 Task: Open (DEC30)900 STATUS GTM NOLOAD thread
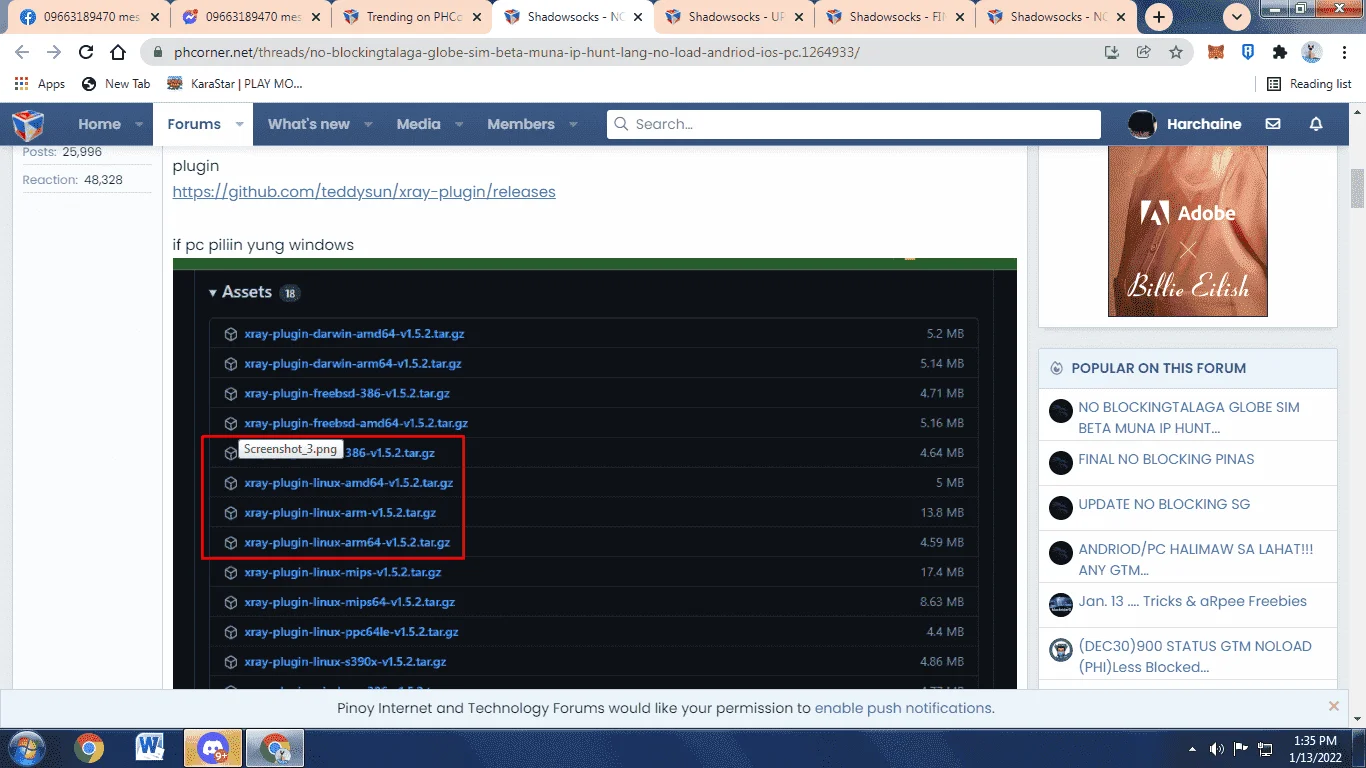(x=1195, y=656)
